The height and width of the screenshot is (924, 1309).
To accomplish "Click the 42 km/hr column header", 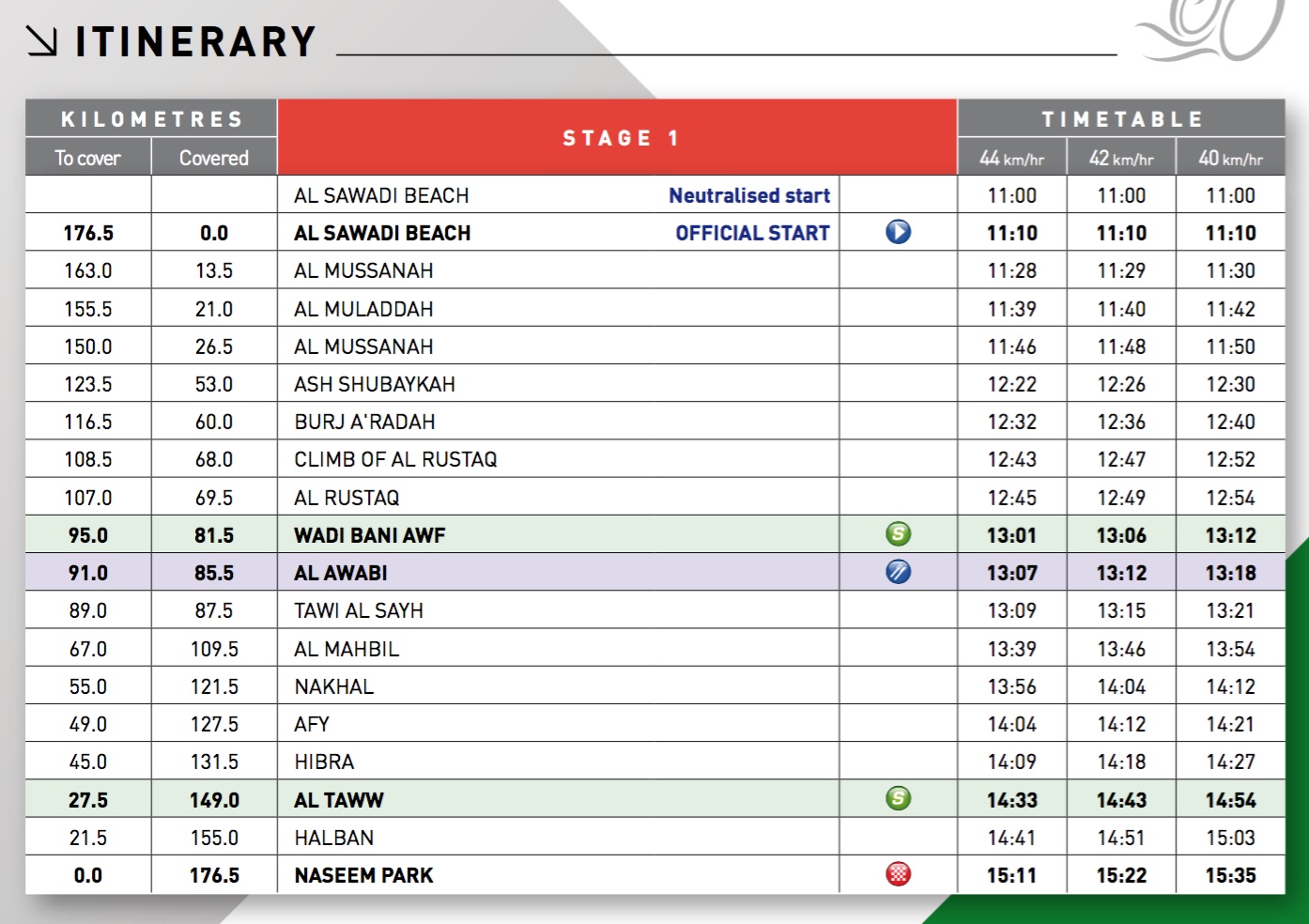I will click(1121, 159).
